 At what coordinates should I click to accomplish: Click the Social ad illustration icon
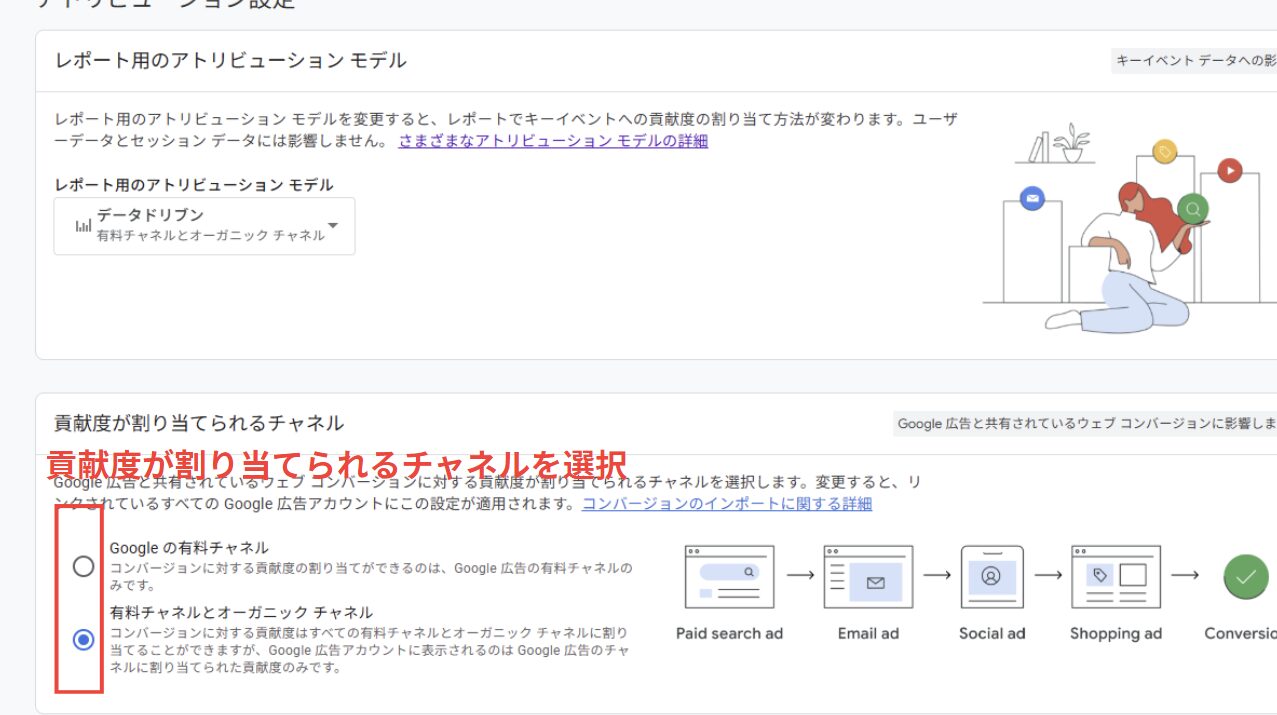coord(992,577)
